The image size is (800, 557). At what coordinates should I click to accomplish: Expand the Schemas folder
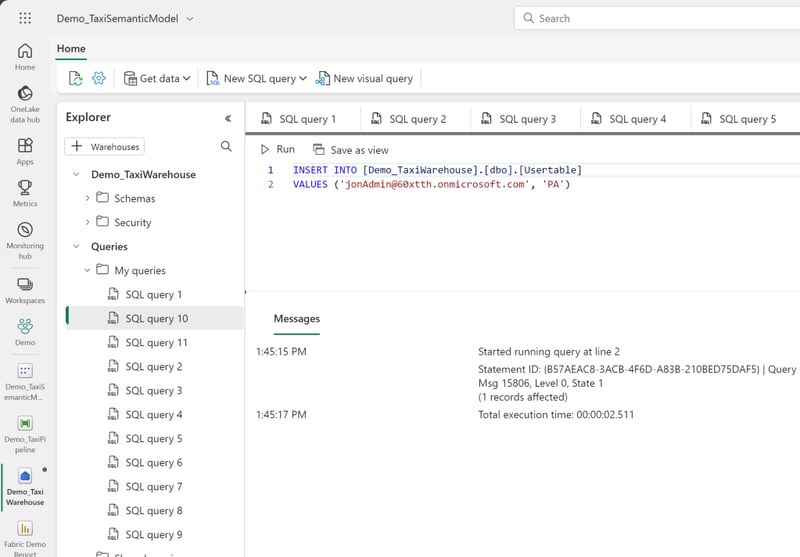coord(87,198)
